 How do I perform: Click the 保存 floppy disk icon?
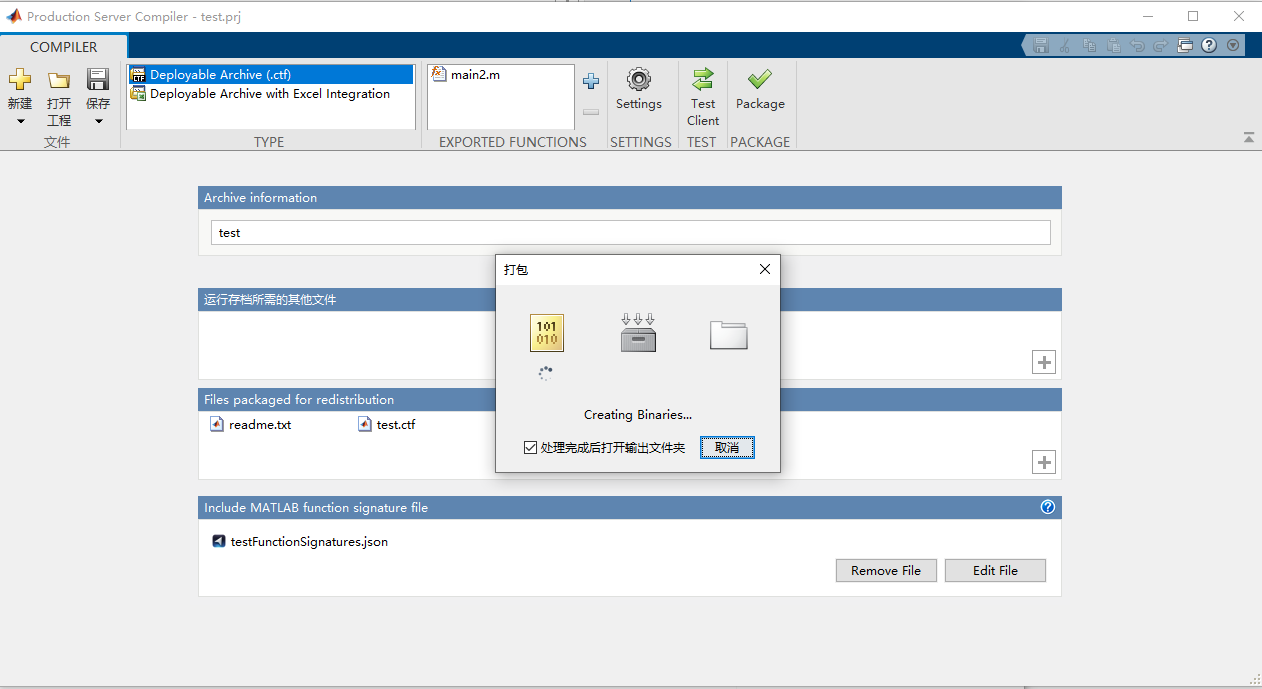[x=98, y=80]
